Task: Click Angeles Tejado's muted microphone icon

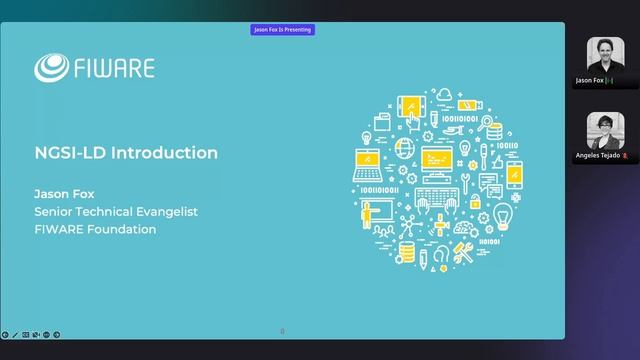Action: (x=624, y=156)
